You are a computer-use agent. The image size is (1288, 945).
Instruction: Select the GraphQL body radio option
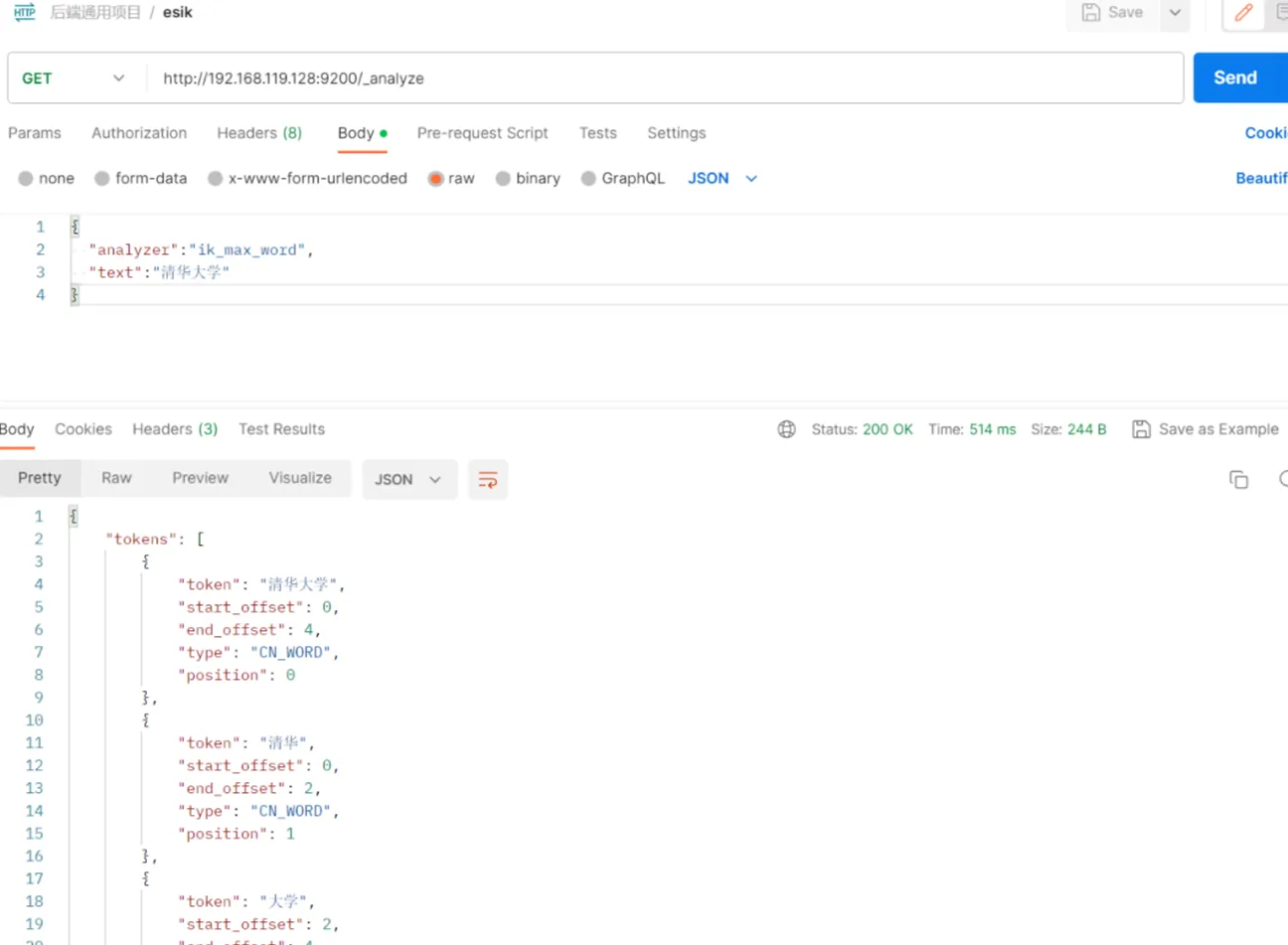[588, 179]
